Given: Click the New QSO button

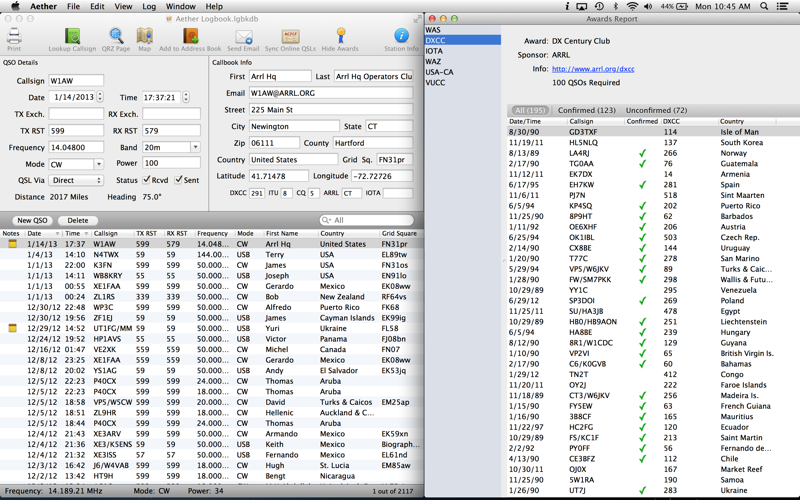Looking at the screenshot, I should coord(32,220).
